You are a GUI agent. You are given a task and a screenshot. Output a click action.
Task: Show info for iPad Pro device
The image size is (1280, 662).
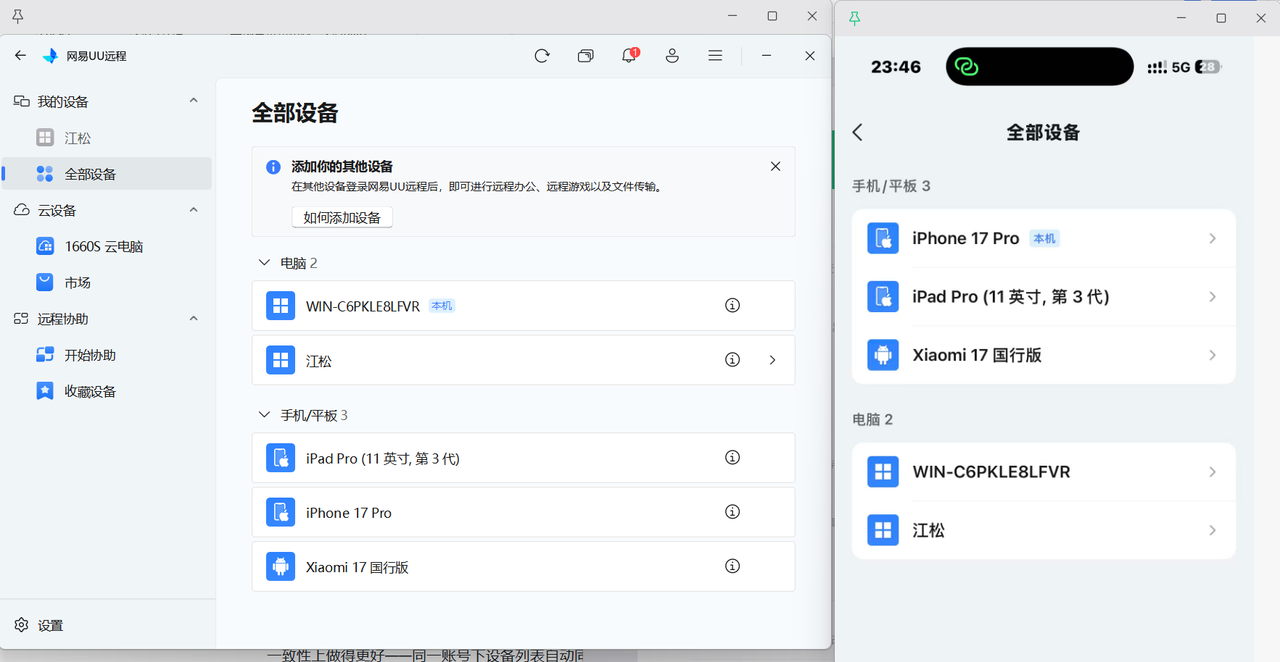coord(732,457)
